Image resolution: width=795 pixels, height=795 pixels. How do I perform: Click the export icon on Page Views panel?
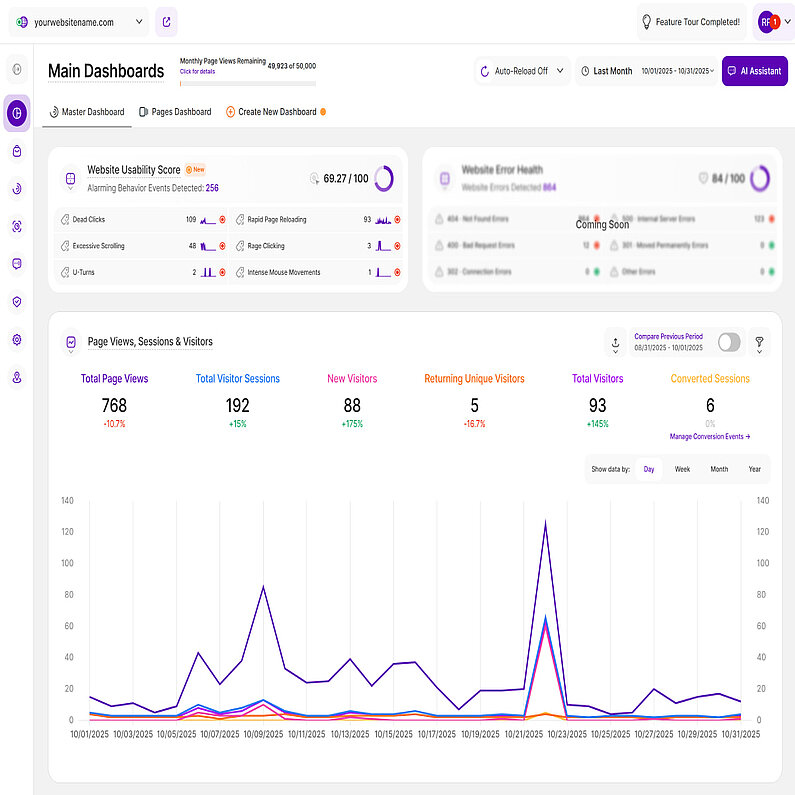[615, 342]
